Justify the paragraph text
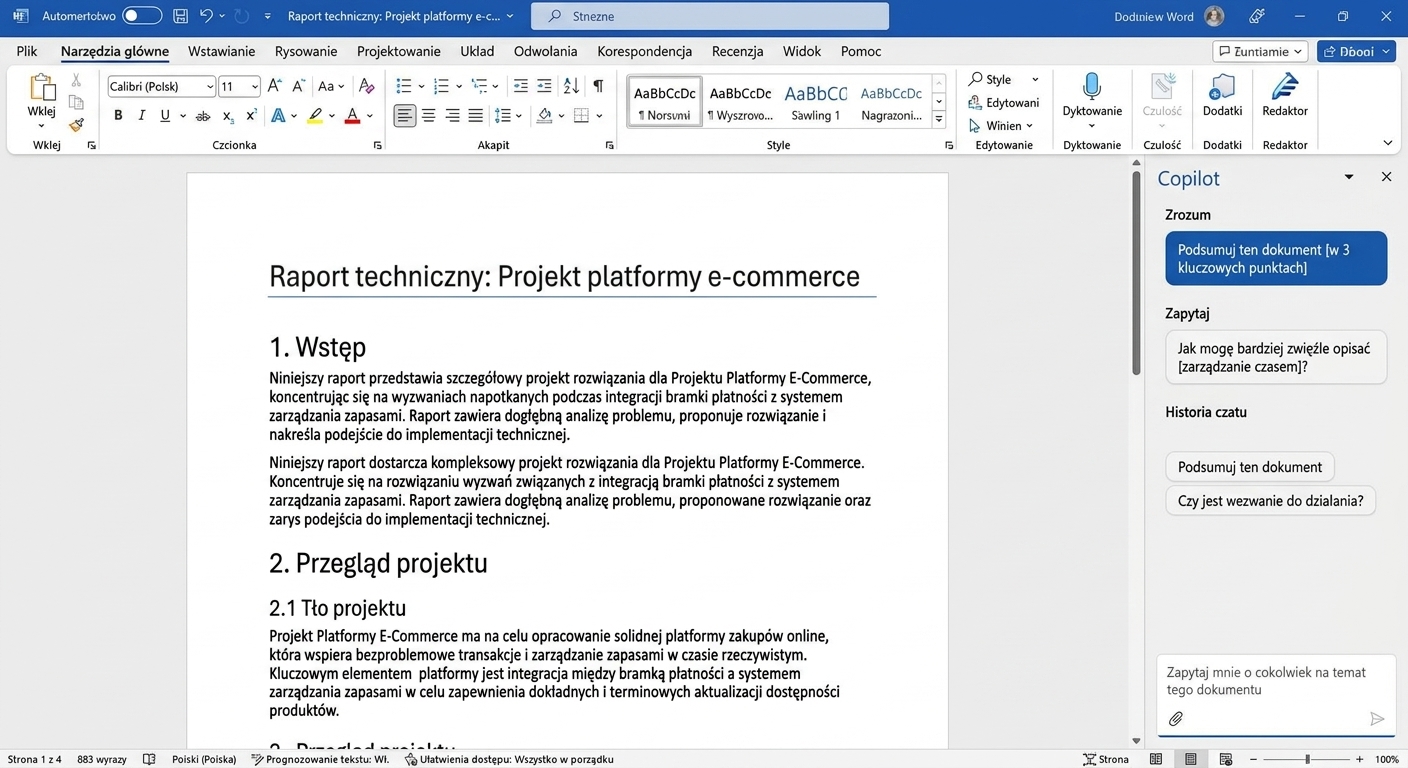Viewport: 1408px width, 768px height. [x=476, y=116]
